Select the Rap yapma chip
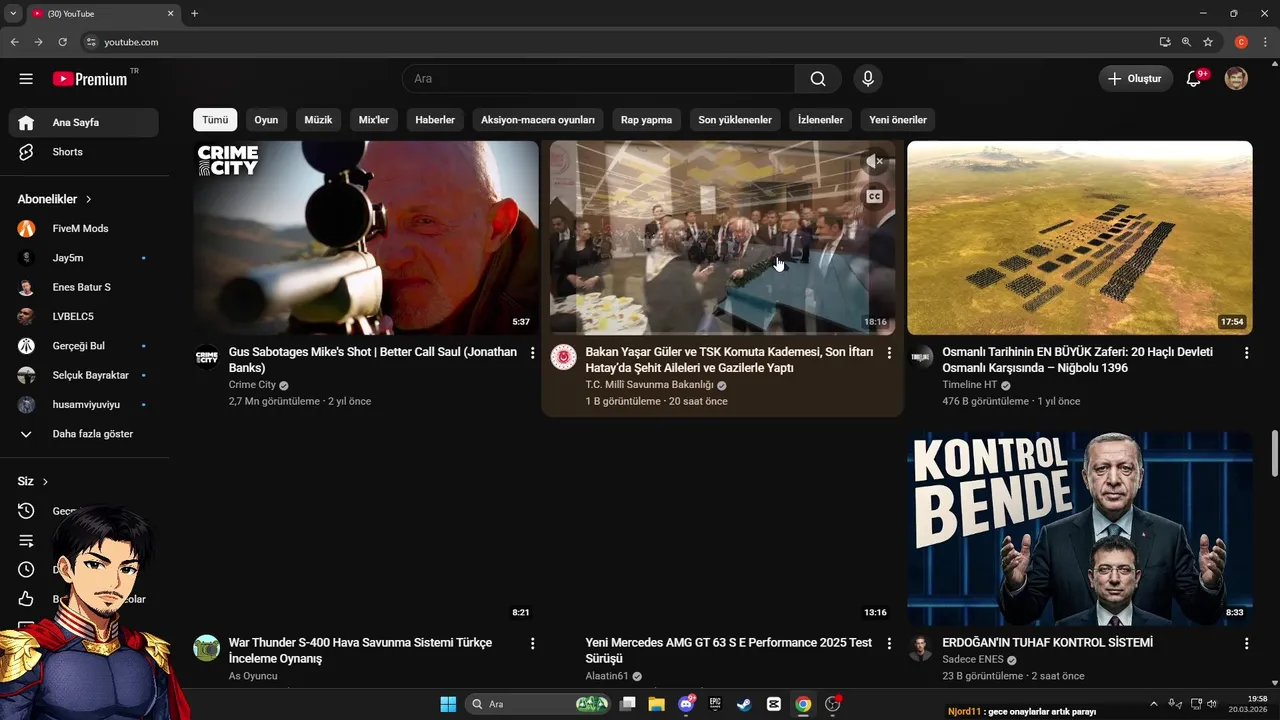Screen dimensions: 1280x720 [x=646, y=120]
